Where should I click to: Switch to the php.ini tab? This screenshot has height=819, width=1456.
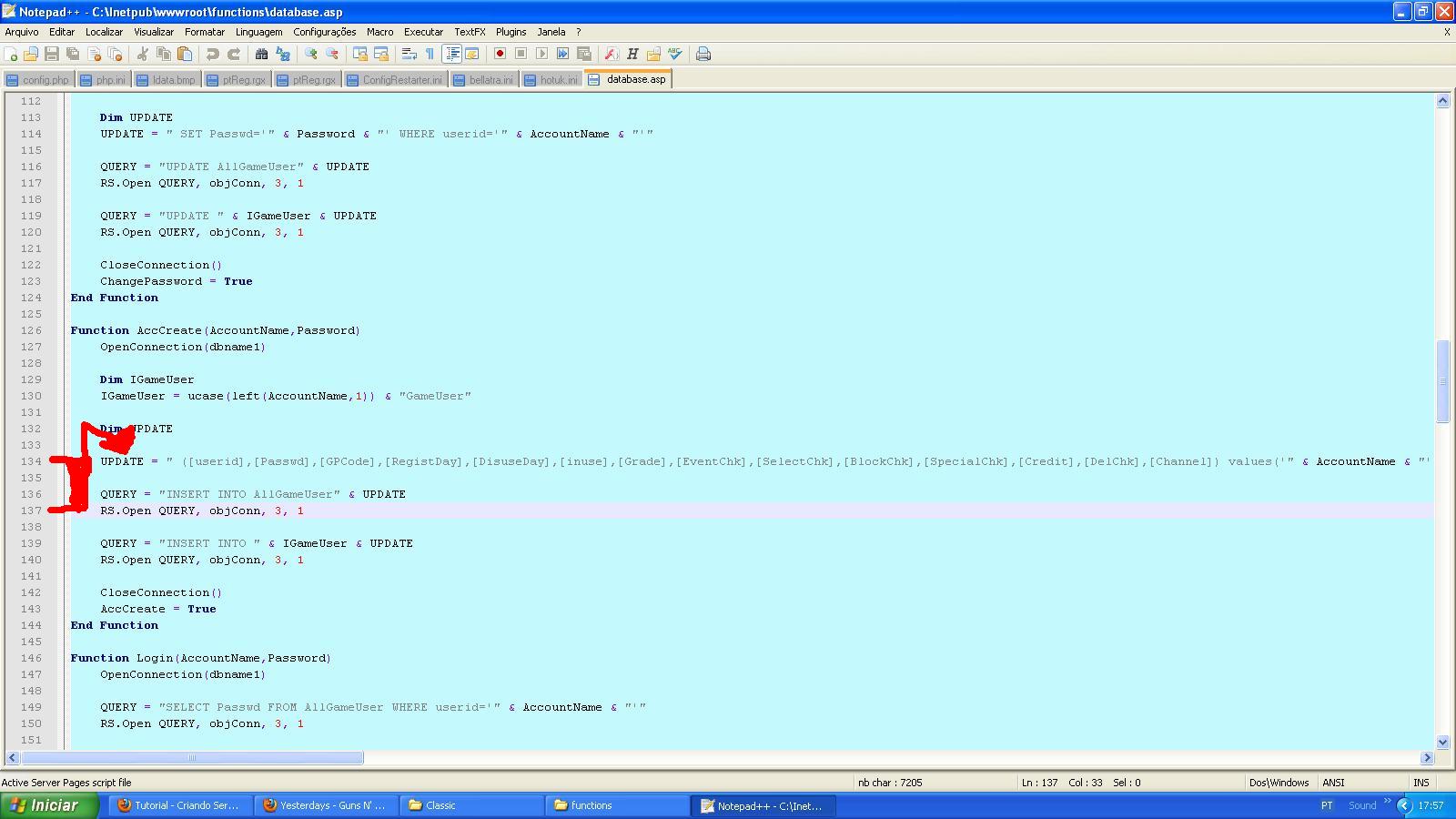pyautogui.click(x=104, y=80)
